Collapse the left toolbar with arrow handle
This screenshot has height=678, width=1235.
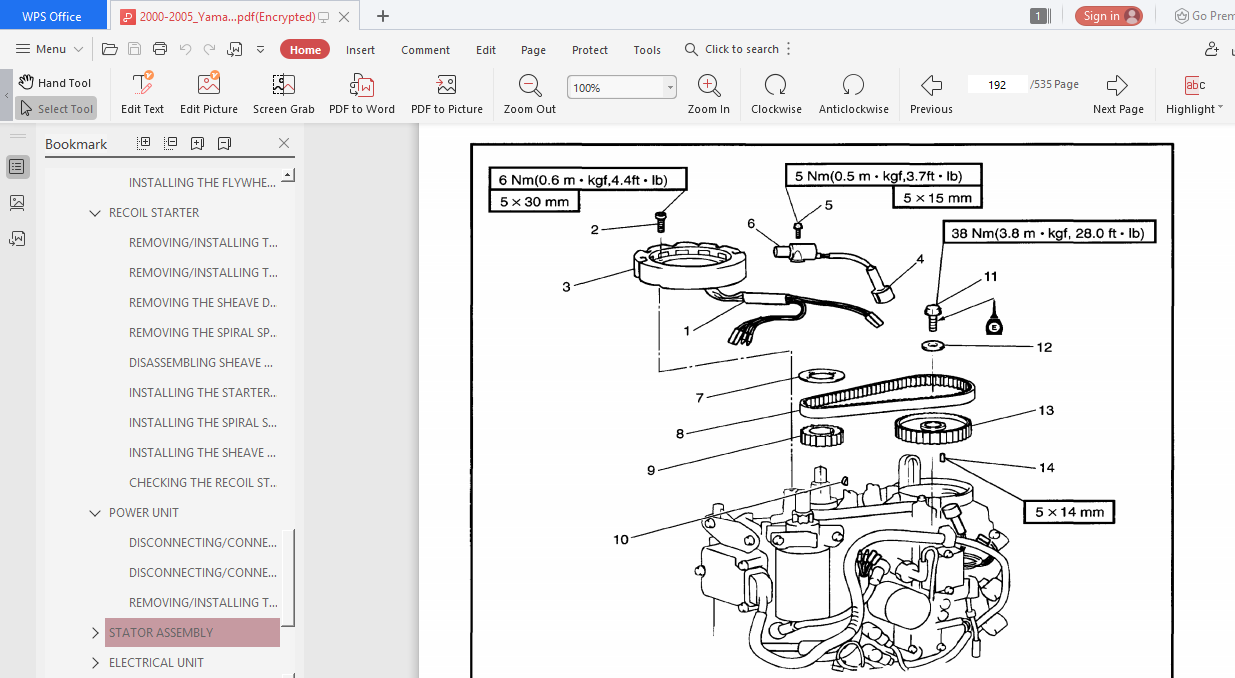[6, 97]
